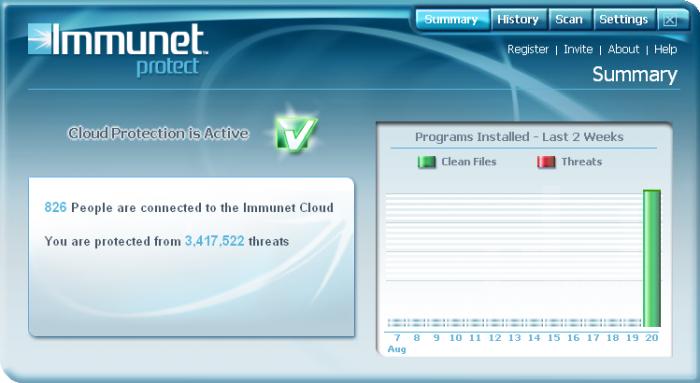Click the red Threats legend icon
This screenshot has height=383, width=700.
546,162
